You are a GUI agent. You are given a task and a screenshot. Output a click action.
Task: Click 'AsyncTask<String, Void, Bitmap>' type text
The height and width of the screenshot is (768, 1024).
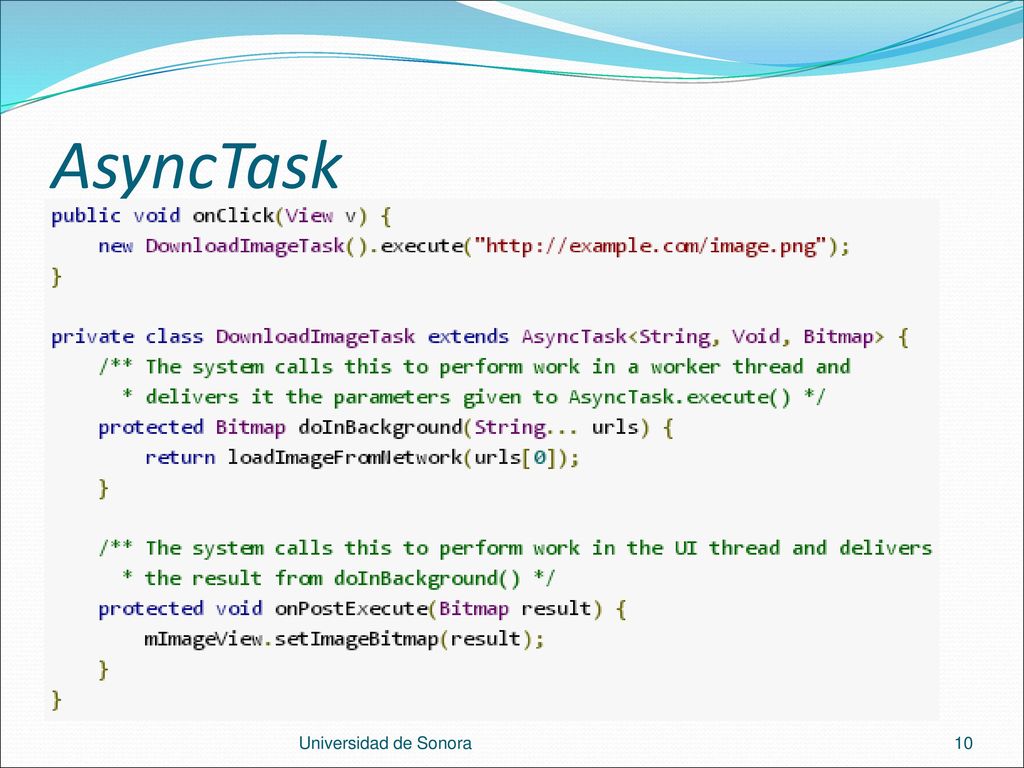click(x=703, y=338)
